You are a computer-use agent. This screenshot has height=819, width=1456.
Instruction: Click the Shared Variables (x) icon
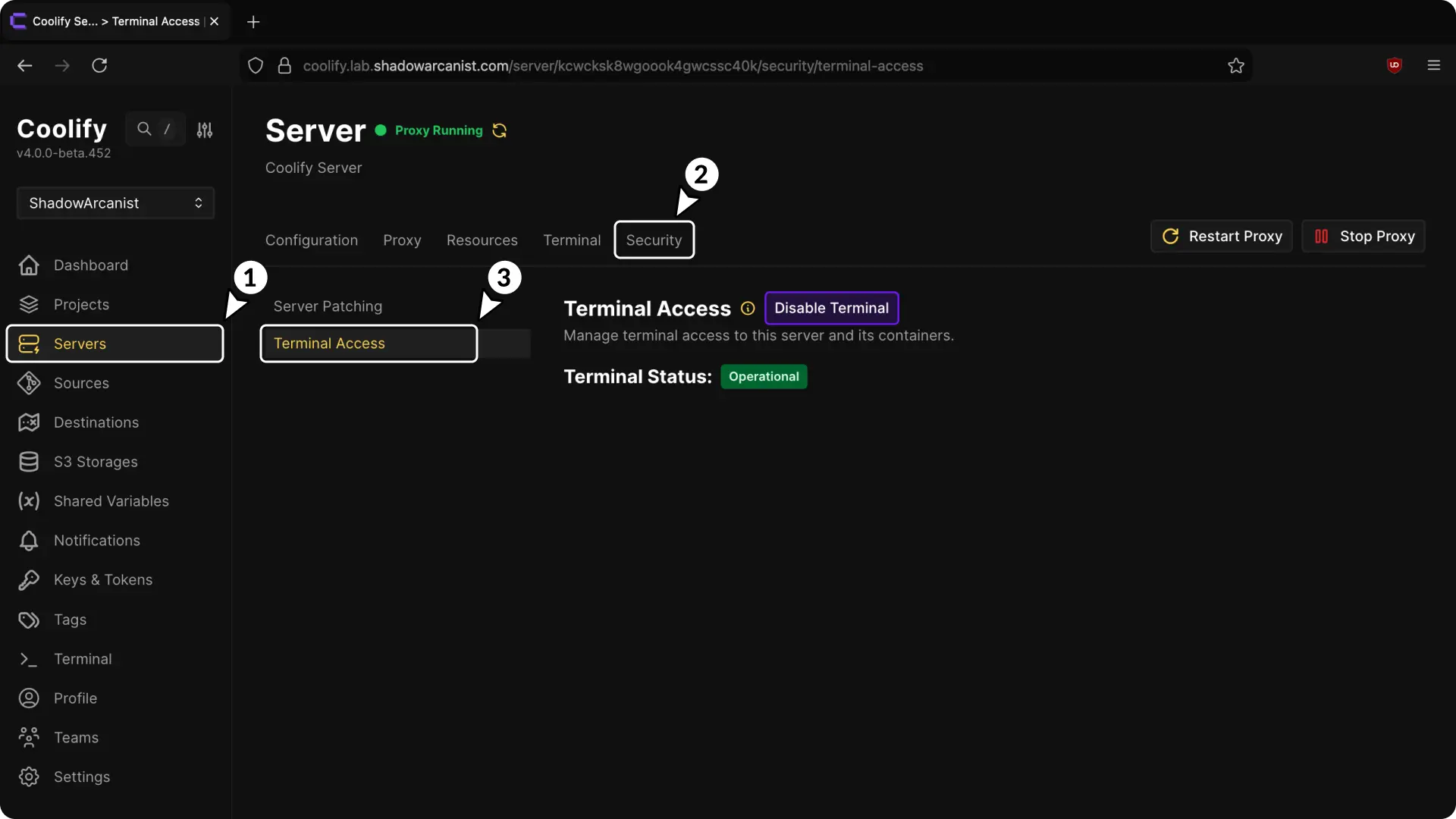28,501
